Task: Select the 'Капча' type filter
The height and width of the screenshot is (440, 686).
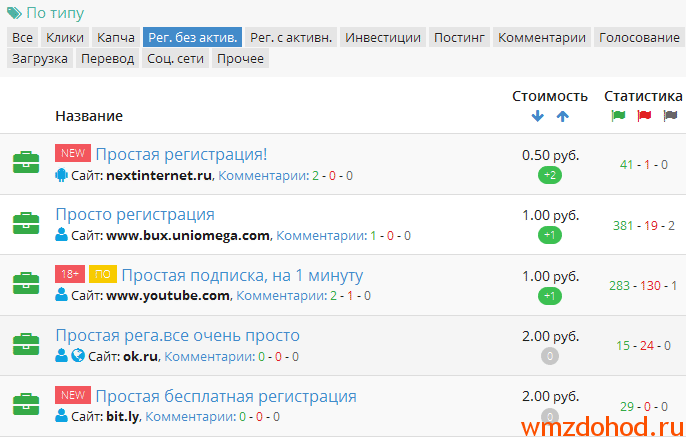Action: 116,37
